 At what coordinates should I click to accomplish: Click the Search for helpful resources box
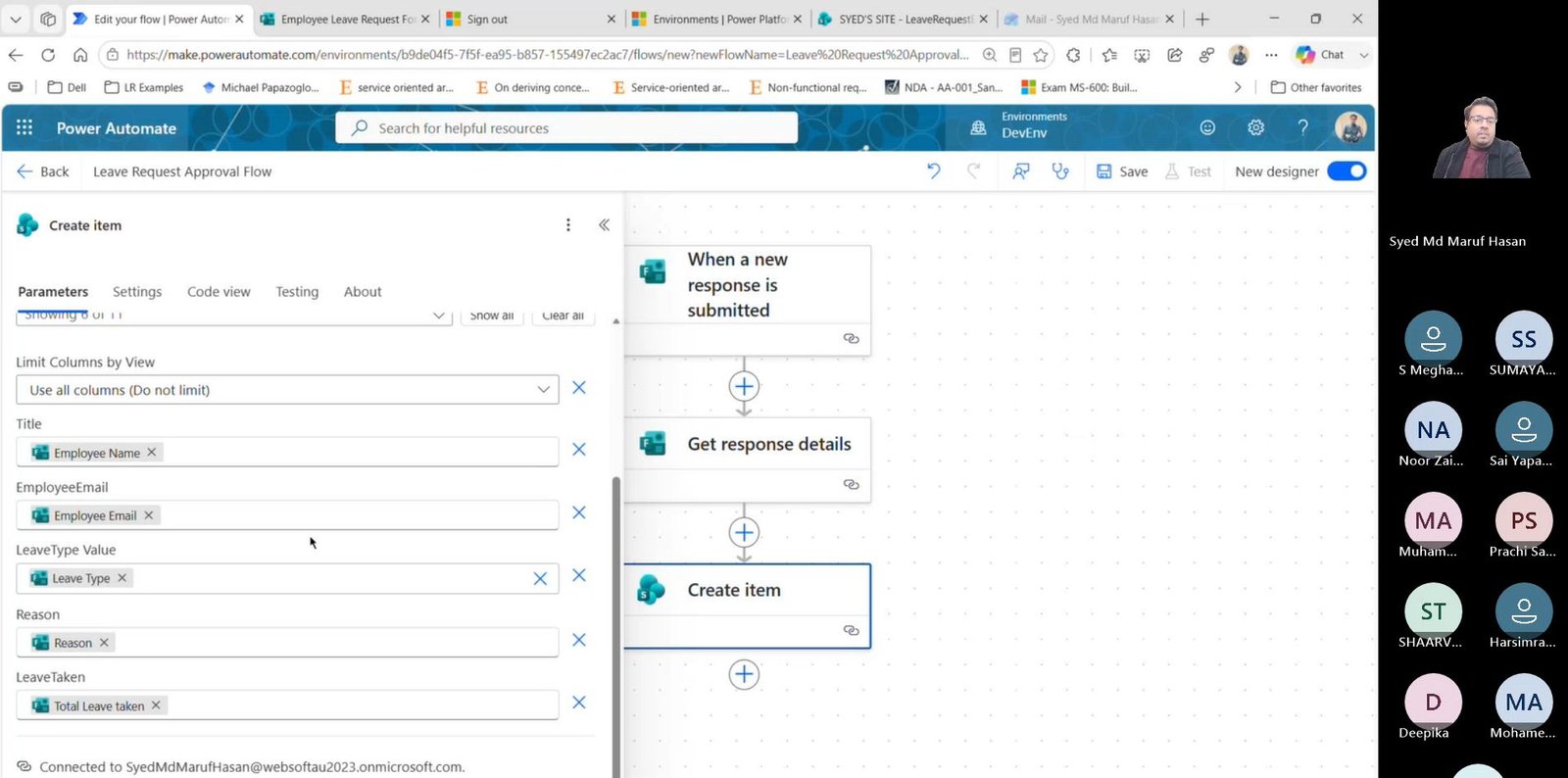[x=566, y=128]
